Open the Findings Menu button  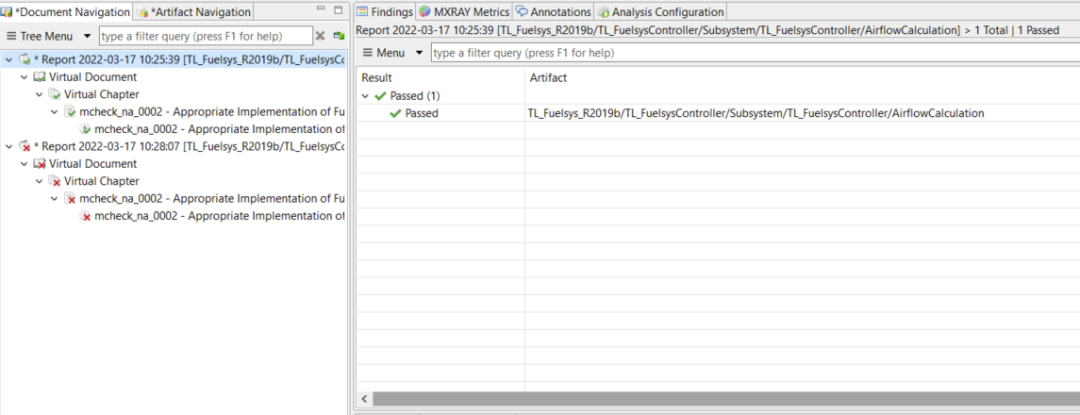384,52
